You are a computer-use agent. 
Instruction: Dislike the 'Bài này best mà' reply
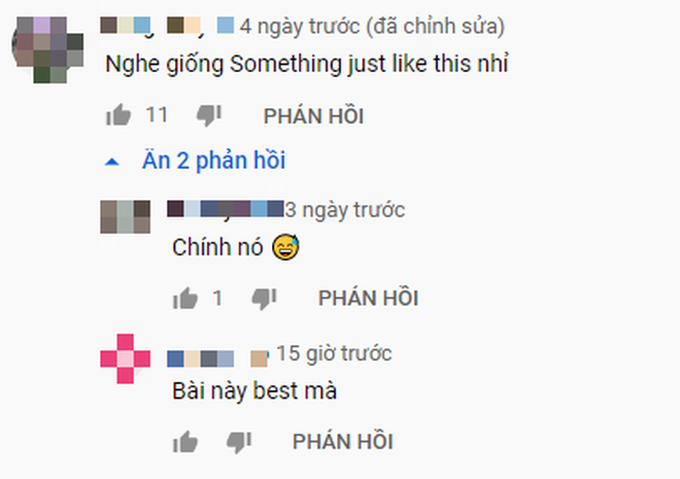coord(239,442)
